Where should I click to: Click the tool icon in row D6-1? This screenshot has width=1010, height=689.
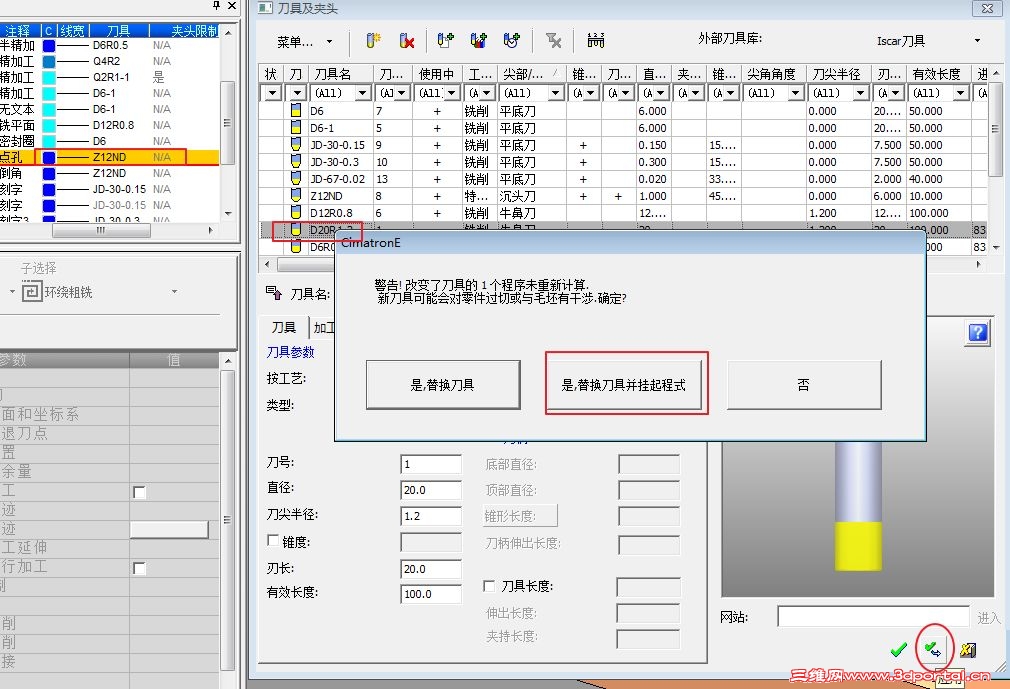coord(296,127)
